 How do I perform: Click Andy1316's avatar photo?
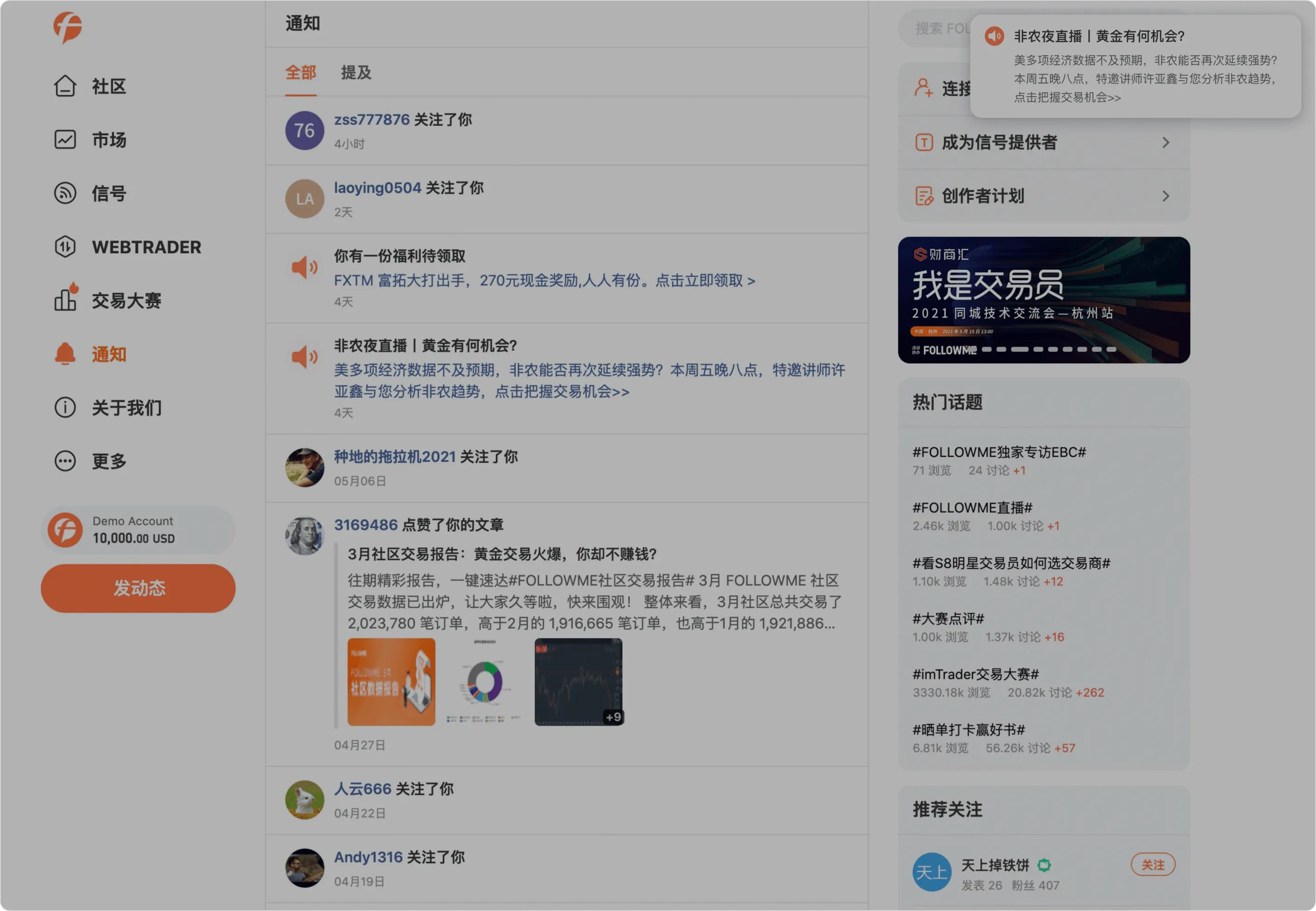[x=305, y=868]
